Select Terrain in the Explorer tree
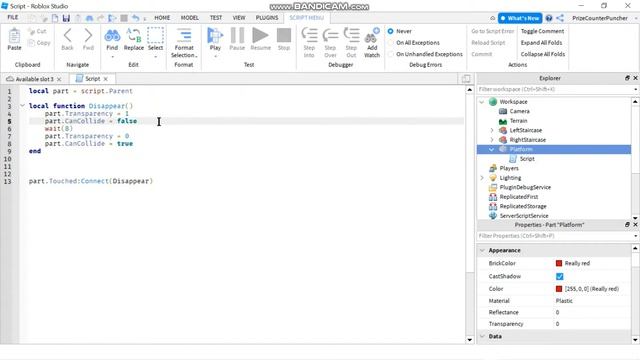The image size is (640, 360). pyautogui.click(x=518, y=121)
